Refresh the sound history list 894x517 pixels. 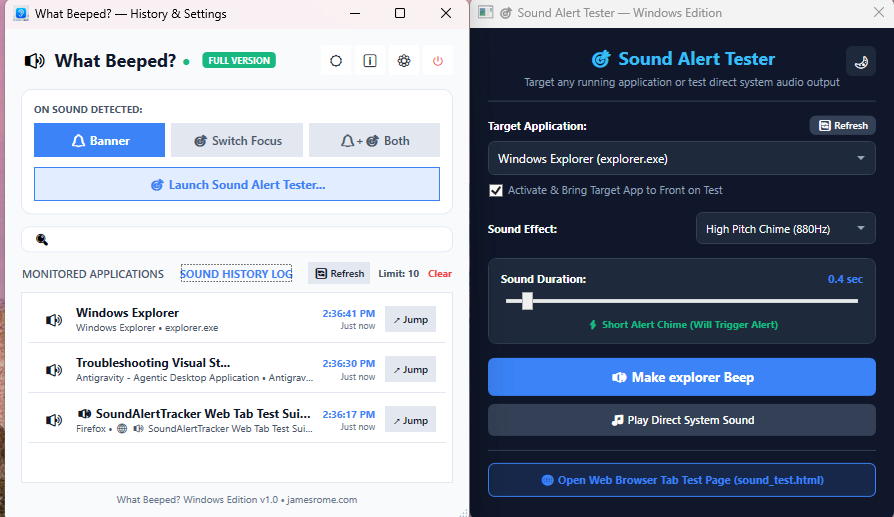339,273
